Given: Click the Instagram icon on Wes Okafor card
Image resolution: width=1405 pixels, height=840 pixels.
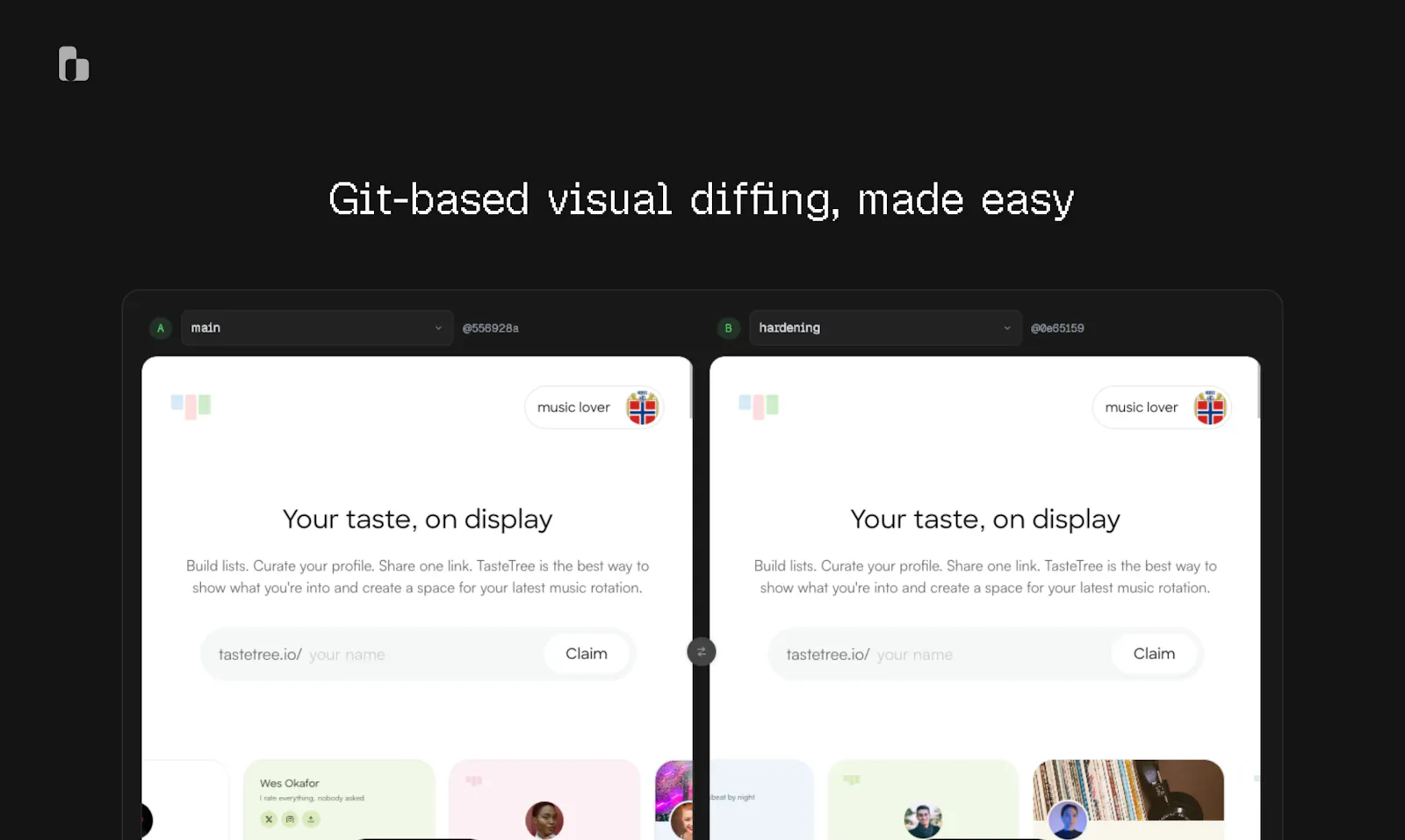Looking at the screenshot, I should pyautogui.click(x=290, y=819).
